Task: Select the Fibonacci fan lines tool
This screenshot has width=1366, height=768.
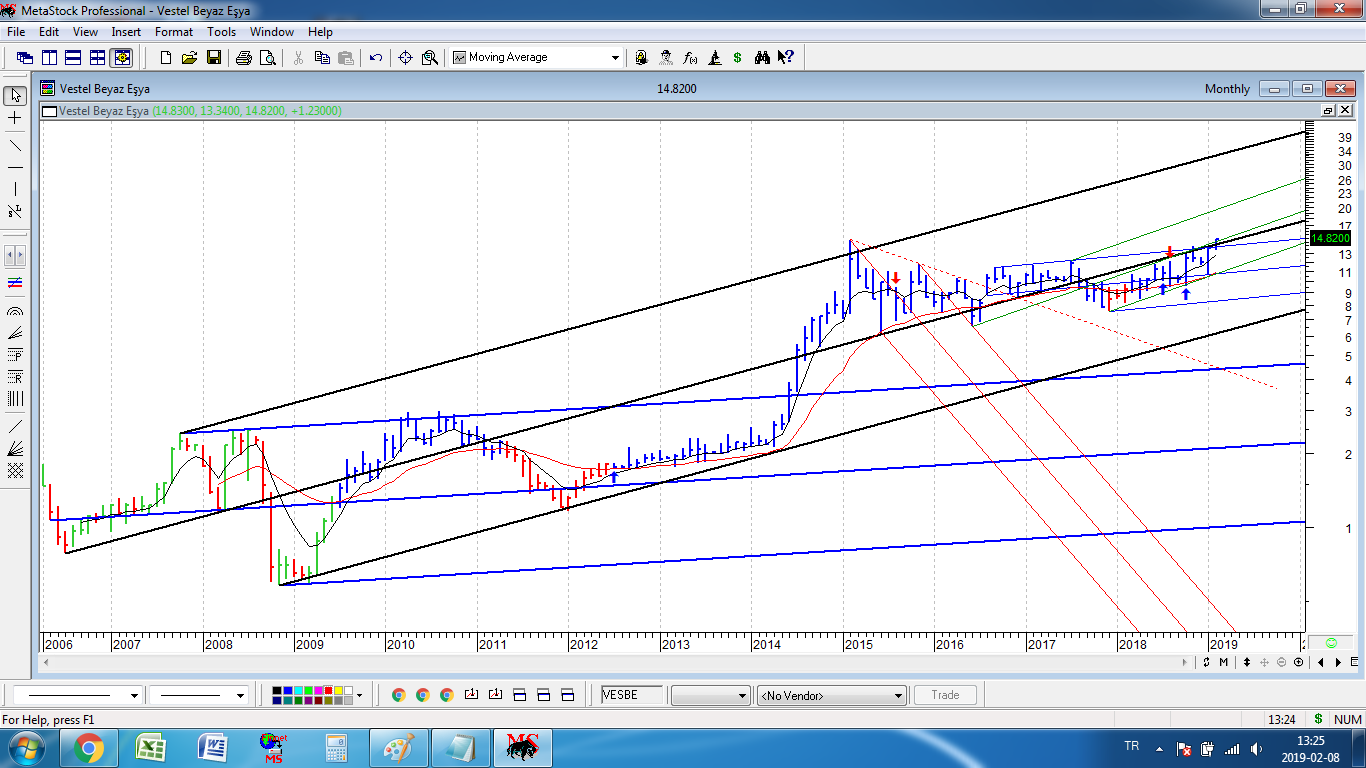Action: tap(15, 334)
